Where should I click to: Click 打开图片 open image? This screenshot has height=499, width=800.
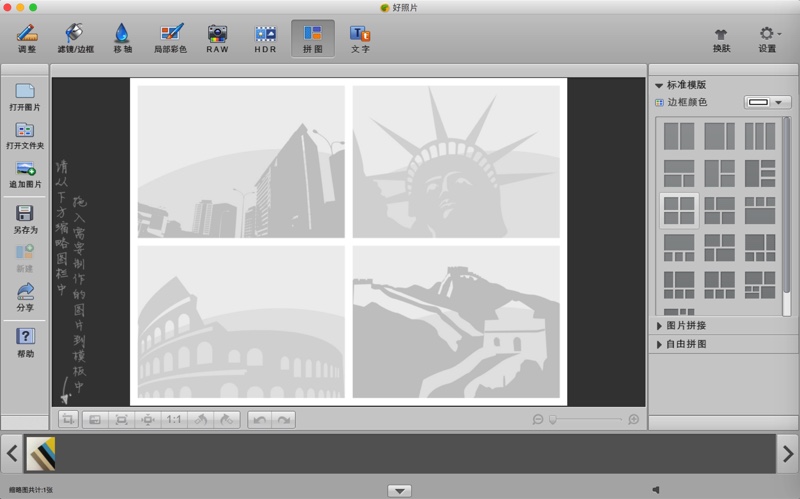[24, 97]
